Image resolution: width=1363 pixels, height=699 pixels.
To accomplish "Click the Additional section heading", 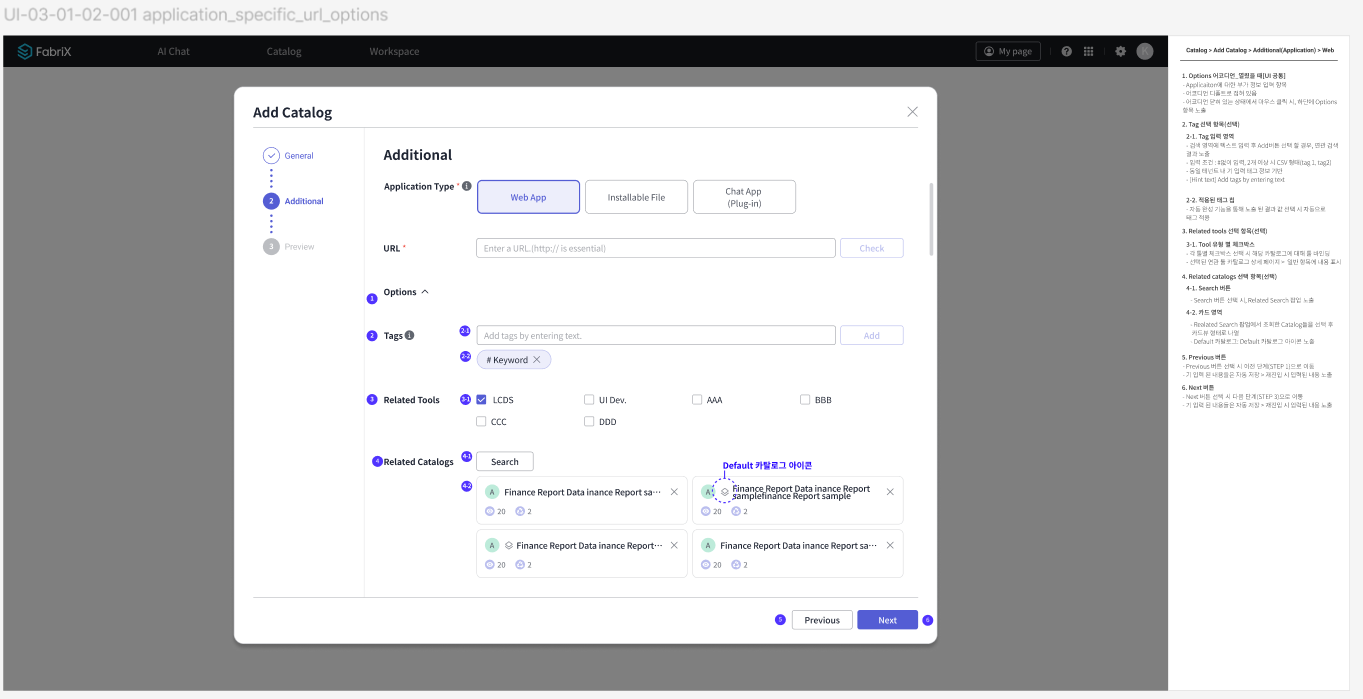I will point(418,155).
